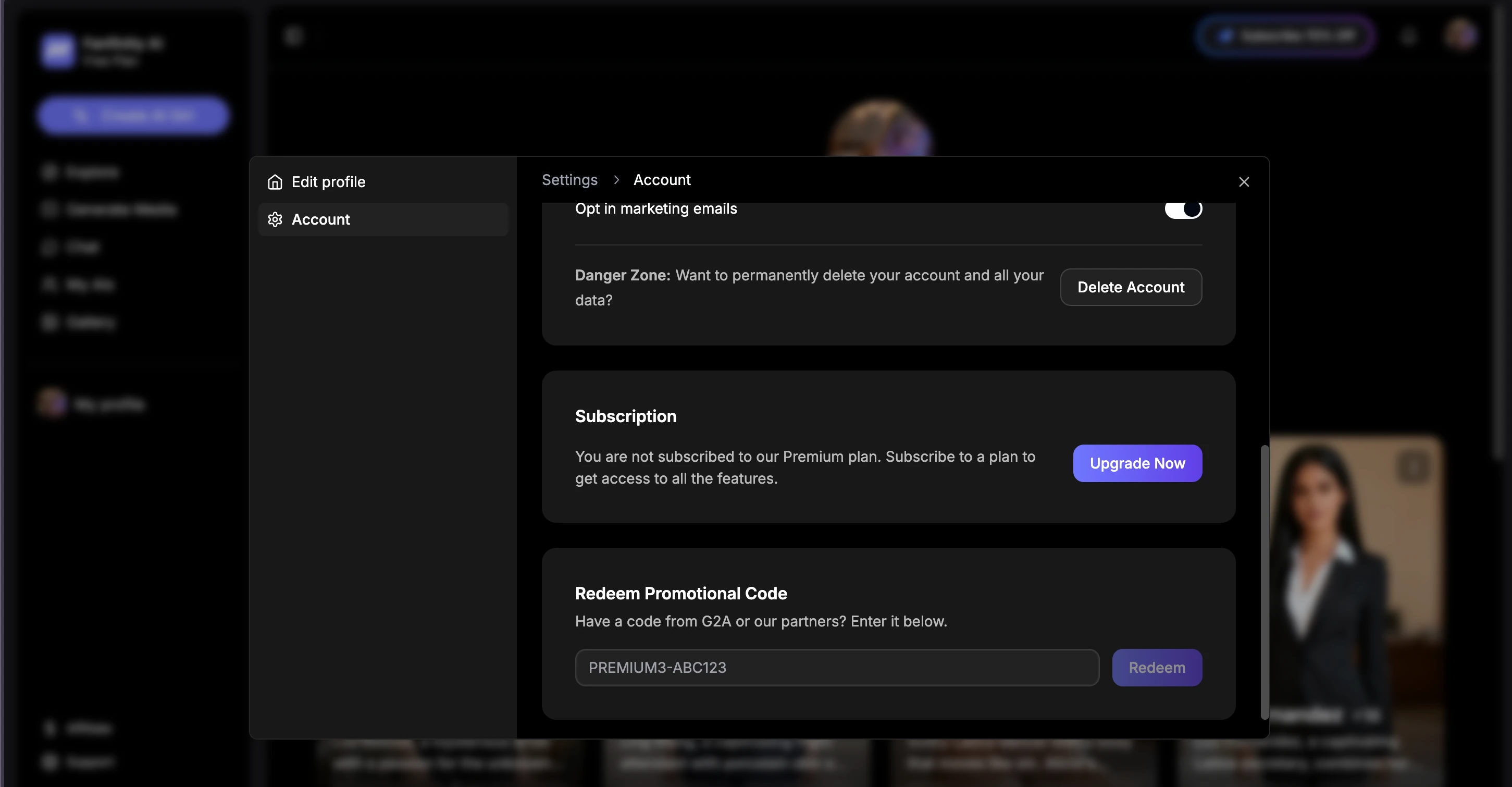Click the settings dialog vertical scrollbar
Image resolution: width=1512 pixels, height=787 pixels.
(1265, 582)
